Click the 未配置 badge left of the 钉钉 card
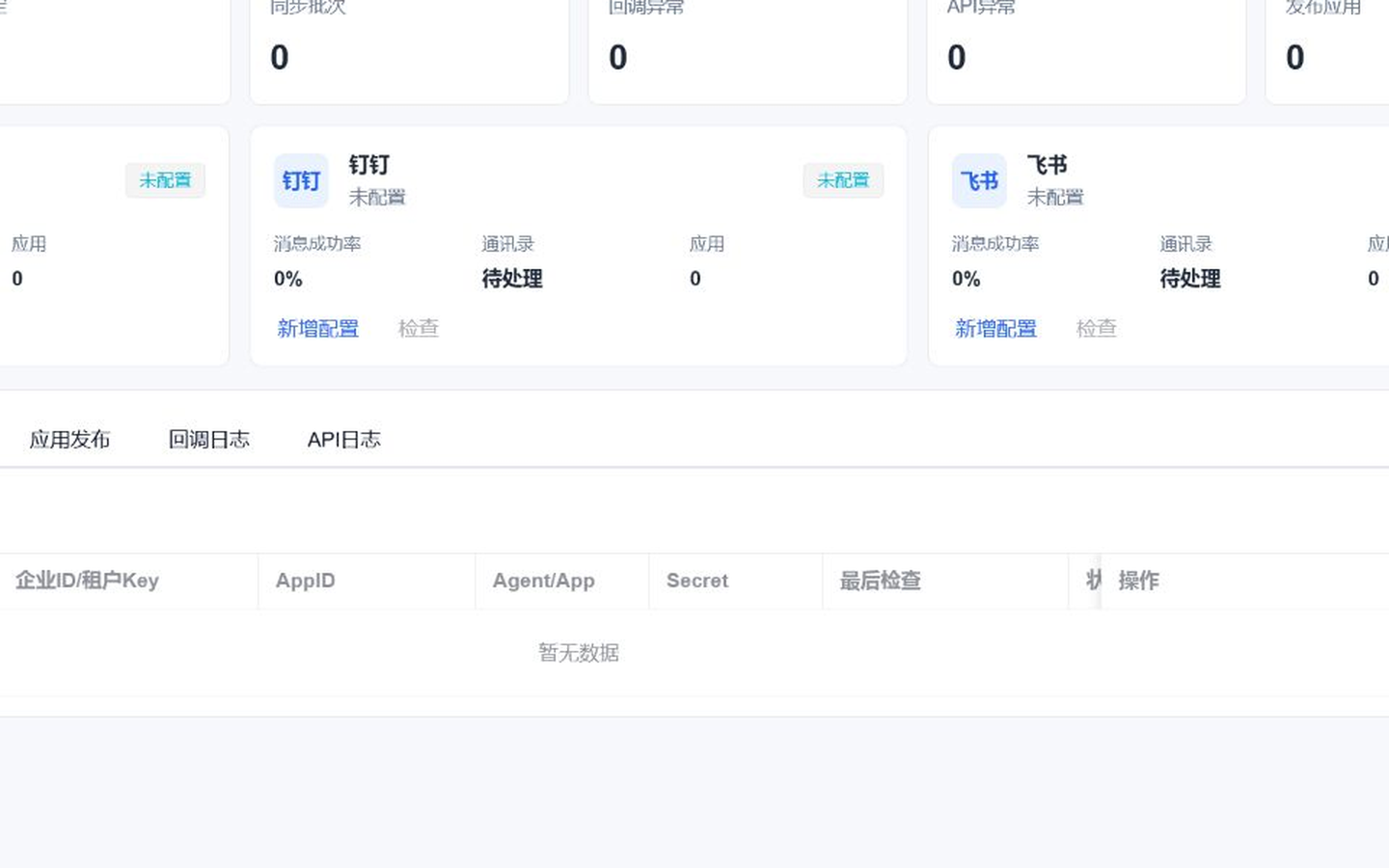This screenshot has height=868, width=1389. 165,180
